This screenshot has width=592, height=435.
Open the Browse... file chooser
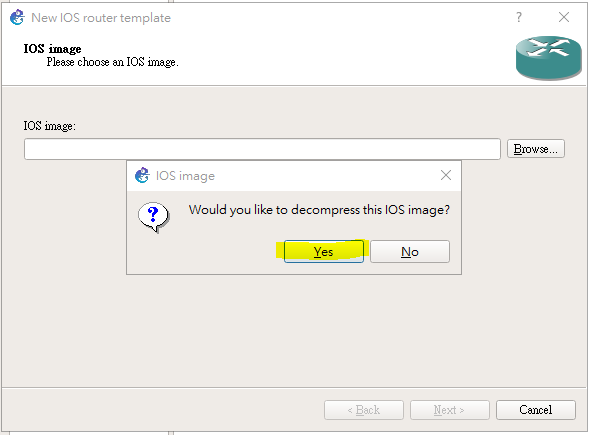click(535, 149)
